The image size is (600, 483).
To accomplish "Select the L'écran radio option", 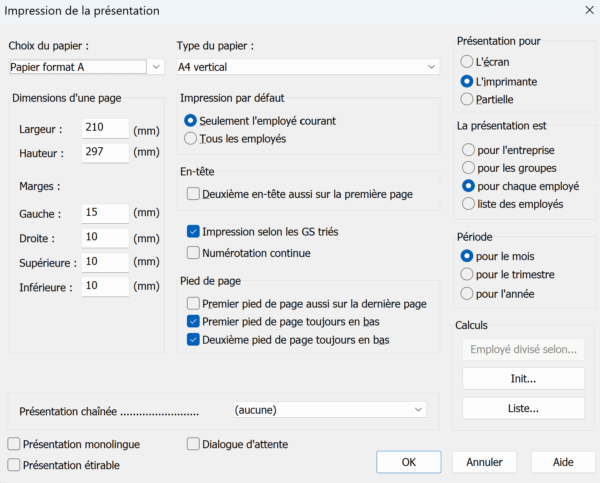I will pyautogui.click(x=467, y=61).
